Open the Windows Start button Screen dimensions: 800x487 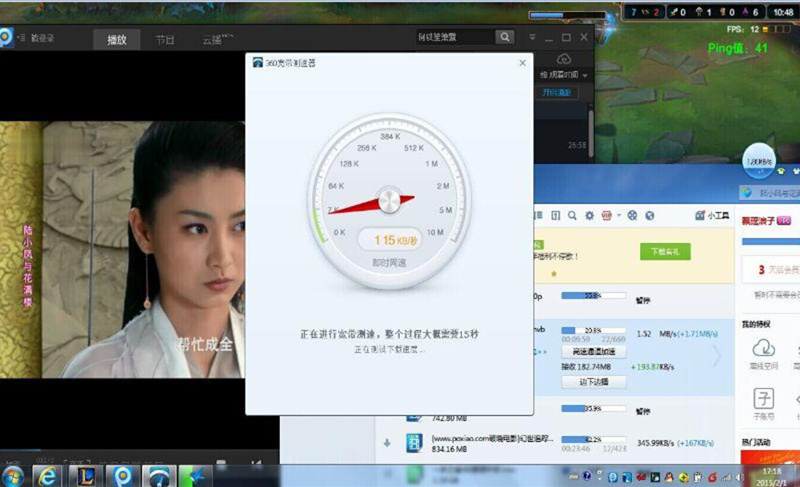point(13,477)
